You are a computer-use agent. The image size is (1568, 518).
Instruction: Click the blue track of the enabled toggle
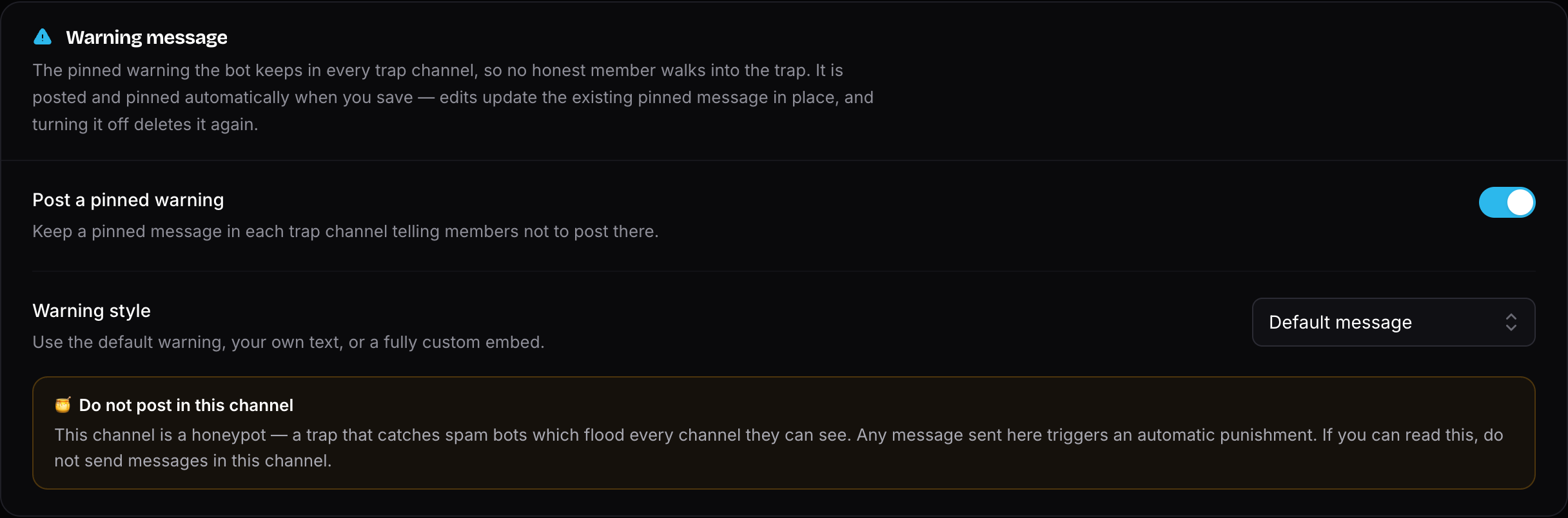[x=1492, y=202]
